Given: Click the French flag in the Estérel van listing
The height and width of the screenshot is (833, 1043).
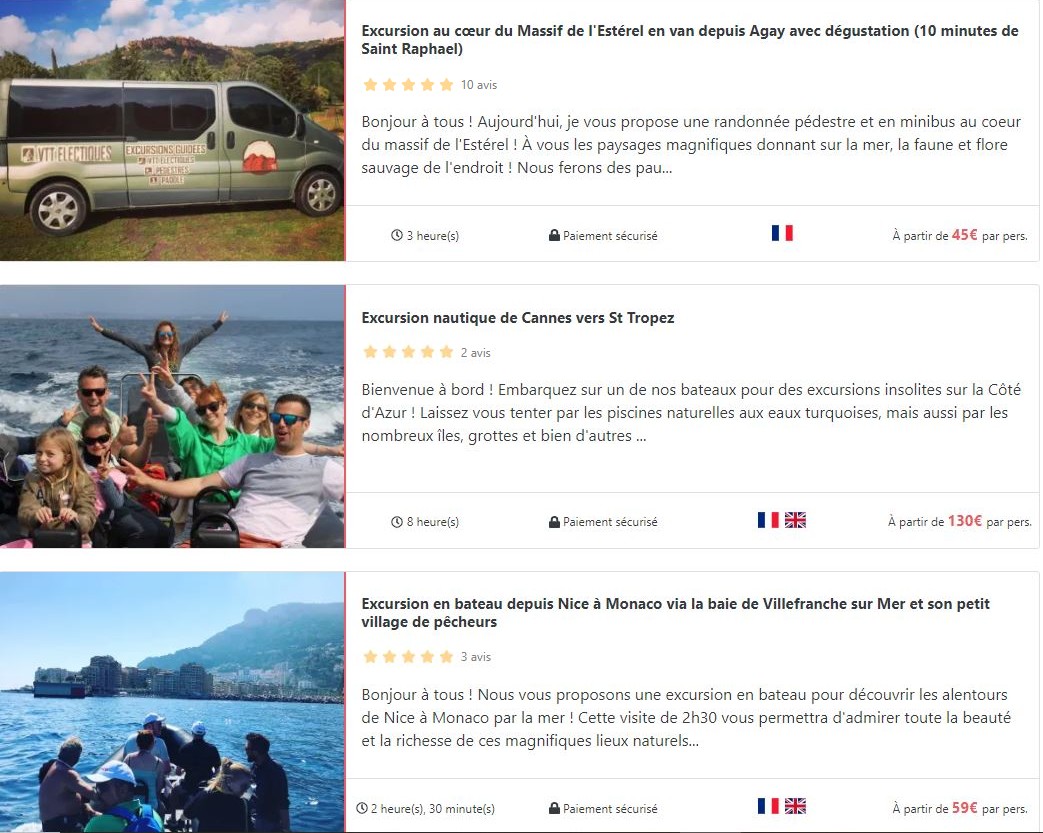Looking at the screenshot, I should pos(782,233).
